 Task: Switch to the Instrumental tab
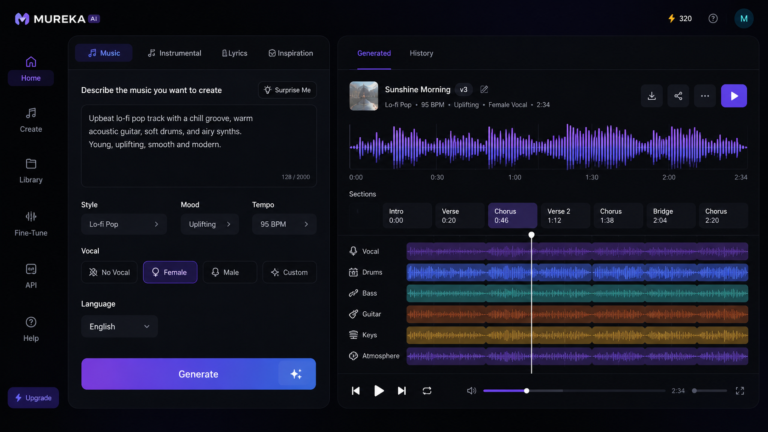[x=174, y=53]
